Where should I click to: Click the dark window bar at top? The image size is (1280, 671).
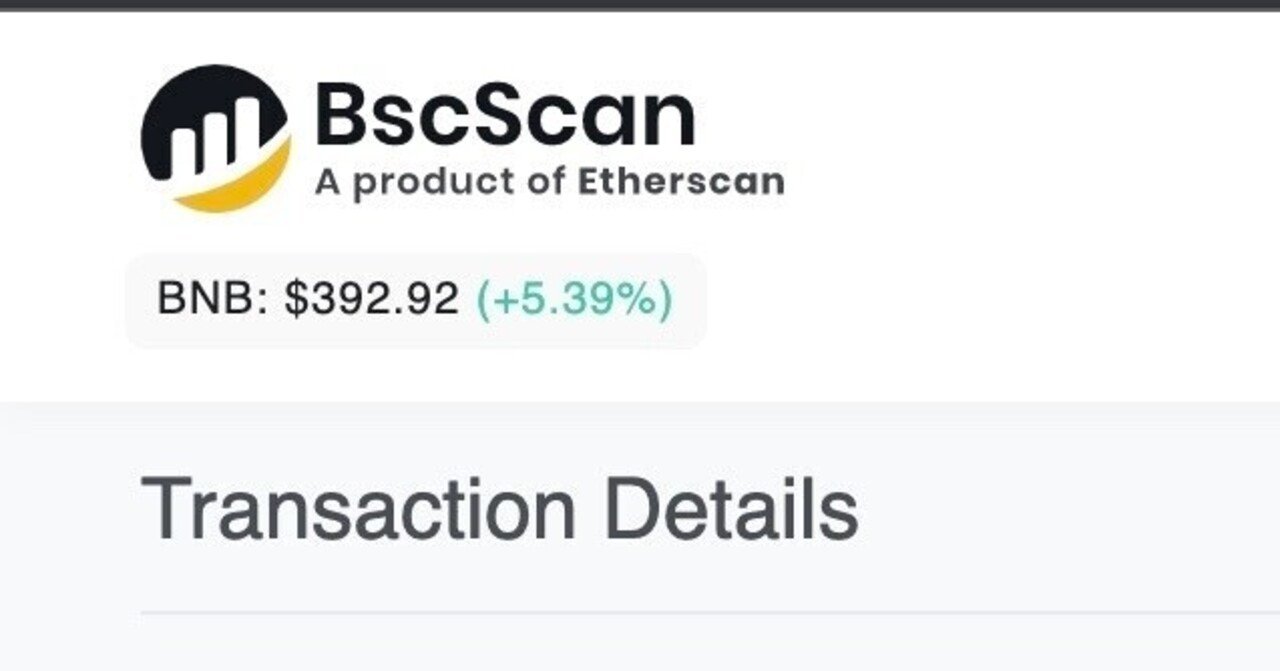(x=640, y=4)
